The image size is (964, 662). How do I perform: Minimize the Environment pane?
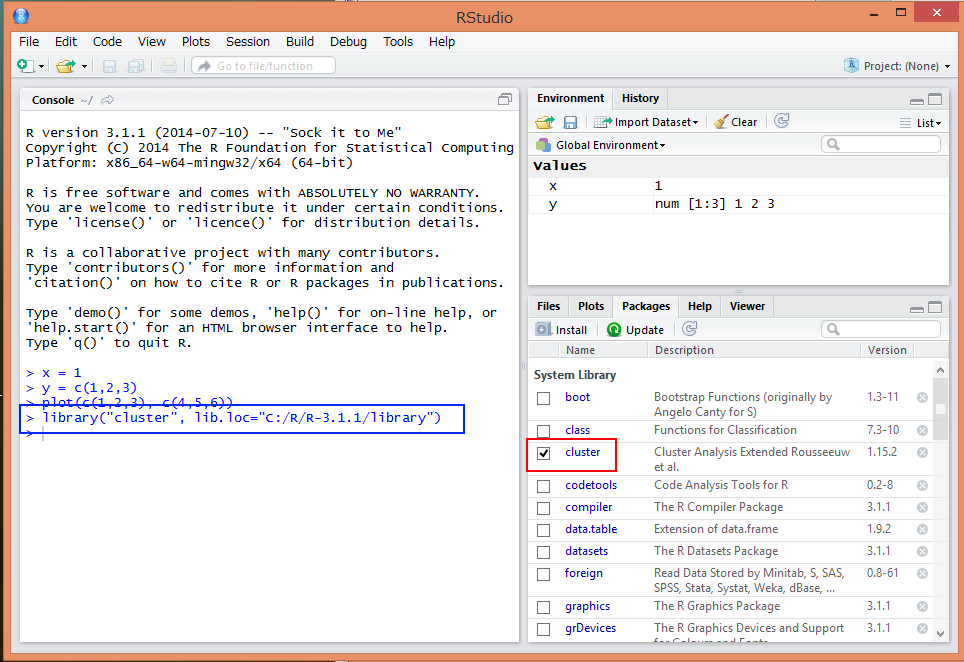917,100
